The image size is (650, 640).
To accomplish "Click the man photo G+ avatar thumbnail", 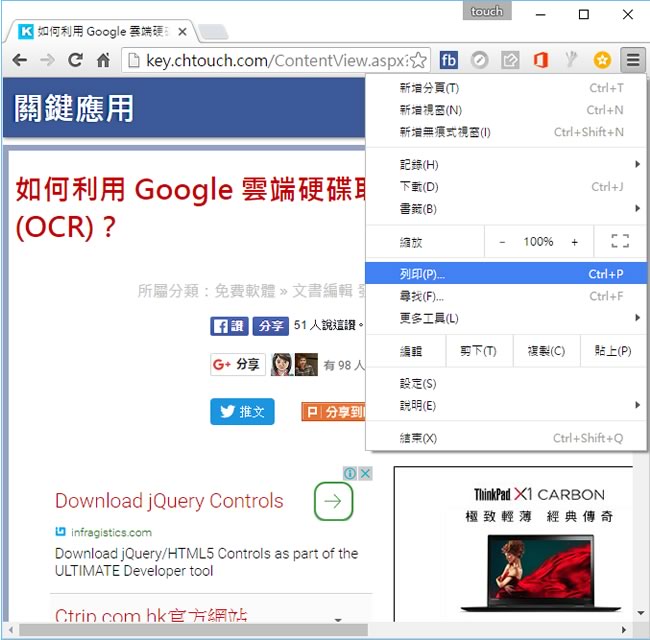I will (x=306, y=364).
